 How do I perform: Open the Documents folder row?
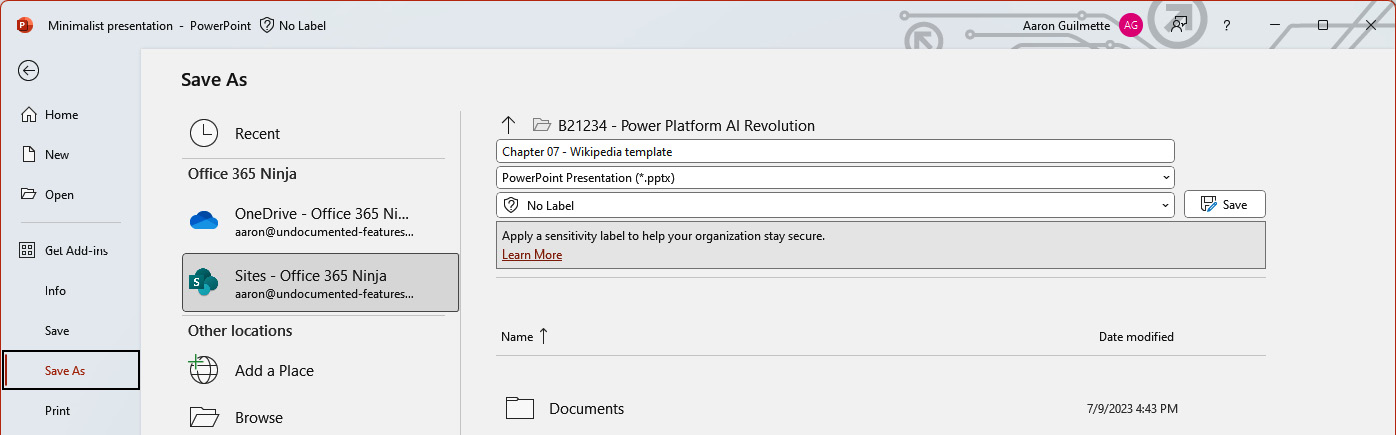(881, 408)
